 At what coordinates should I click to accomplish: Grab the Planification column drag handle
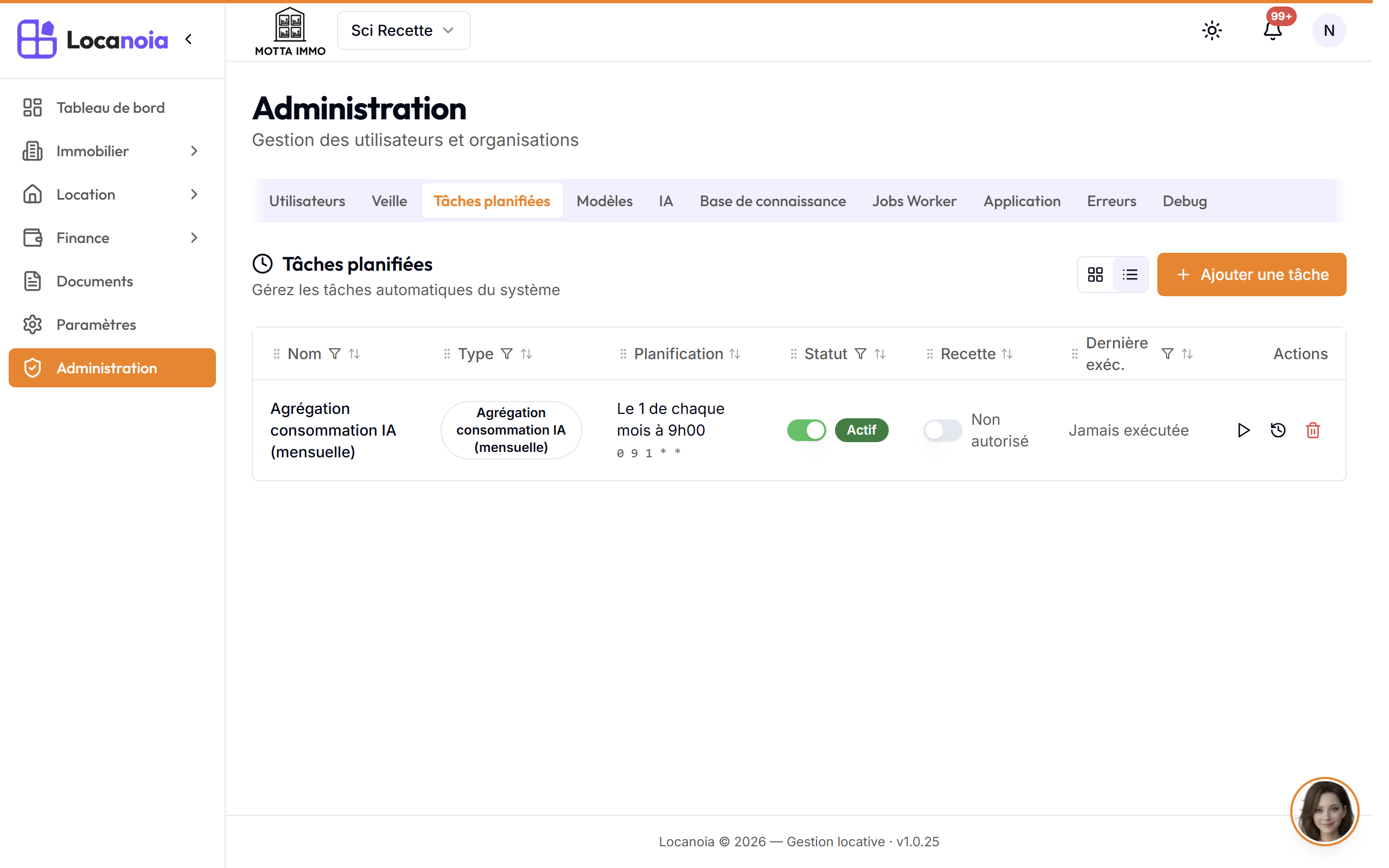click(623, 354)
